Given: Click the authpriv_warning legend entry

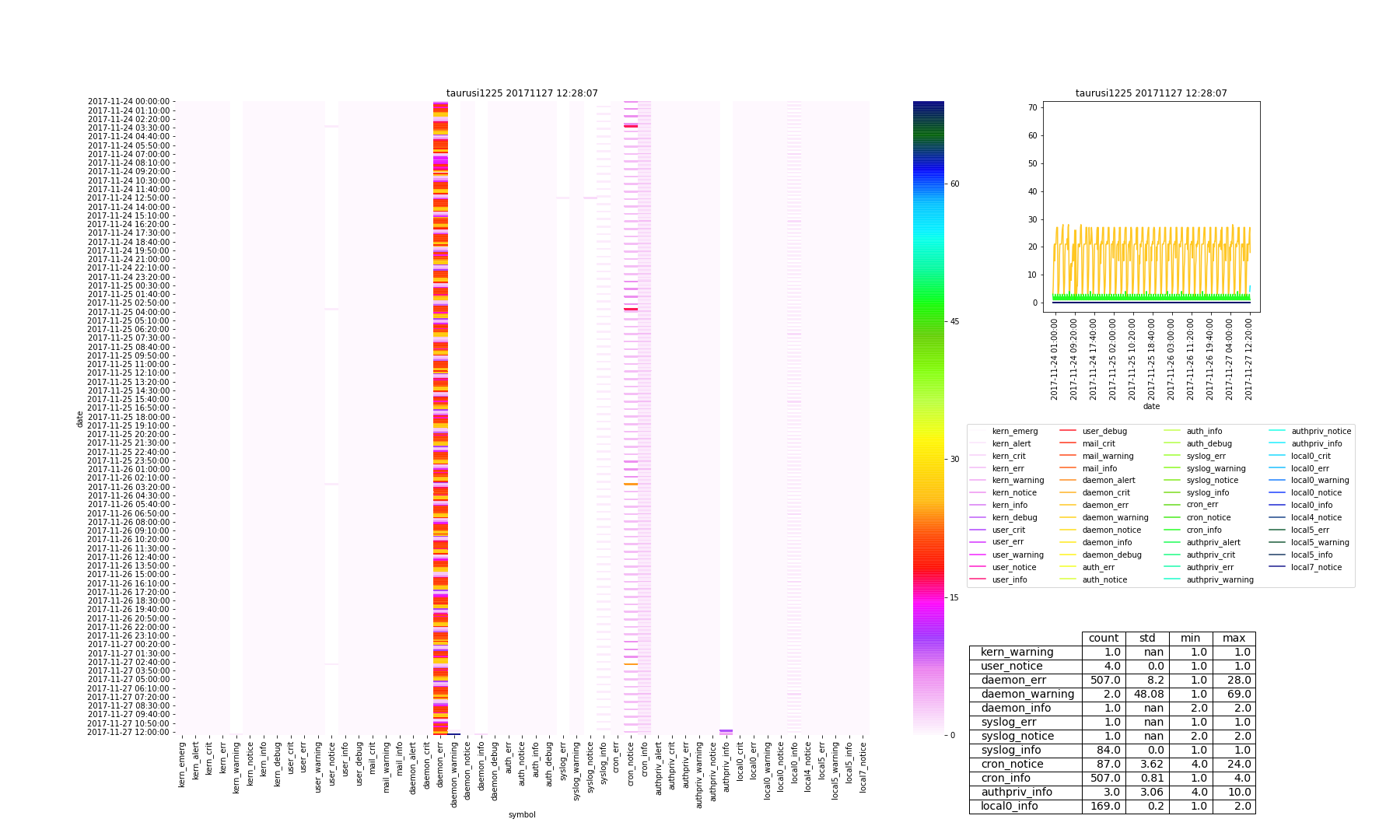Looking at the screenshot, I should pos(1220,580).
